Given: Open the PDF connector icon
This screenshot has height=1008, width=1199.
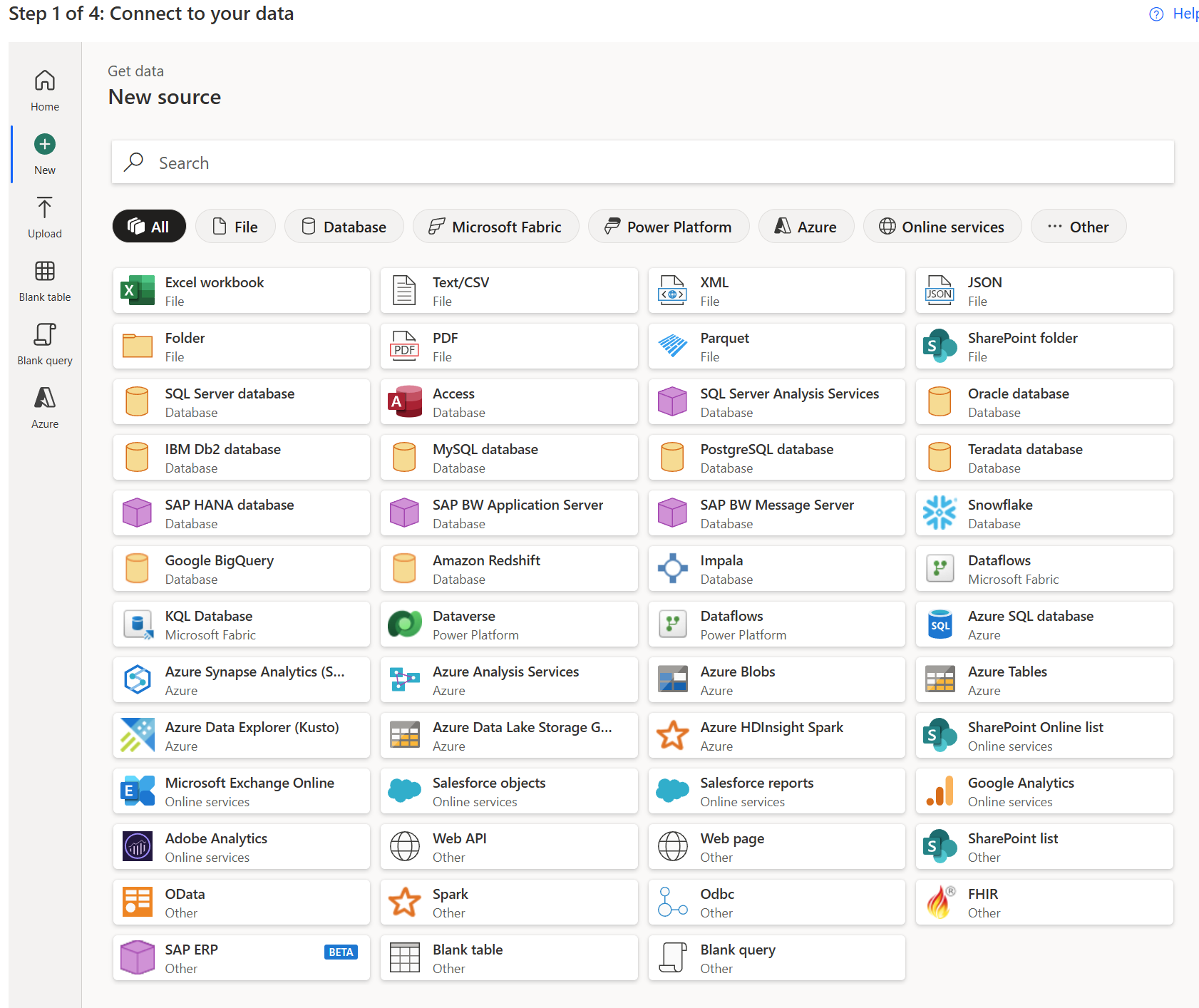Looking at the screenshot, I should (405, 346).
